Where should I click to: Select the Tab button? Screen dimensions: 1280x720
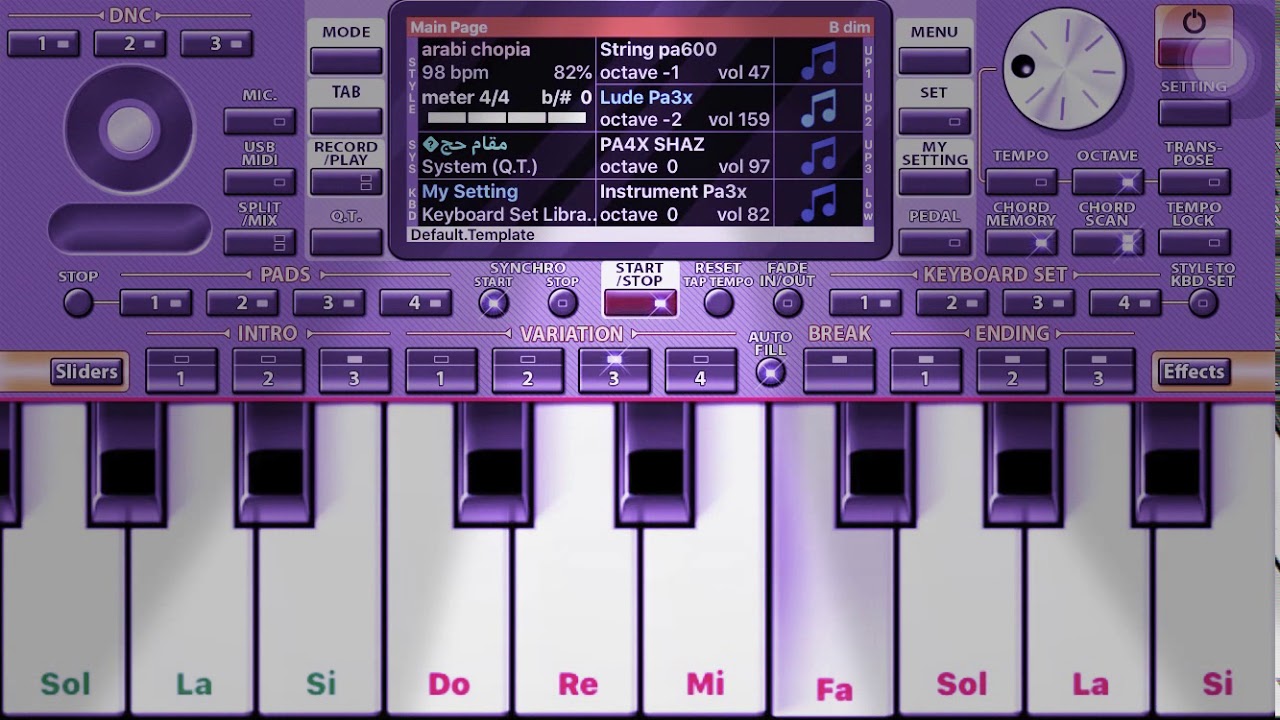click(346, 121)
